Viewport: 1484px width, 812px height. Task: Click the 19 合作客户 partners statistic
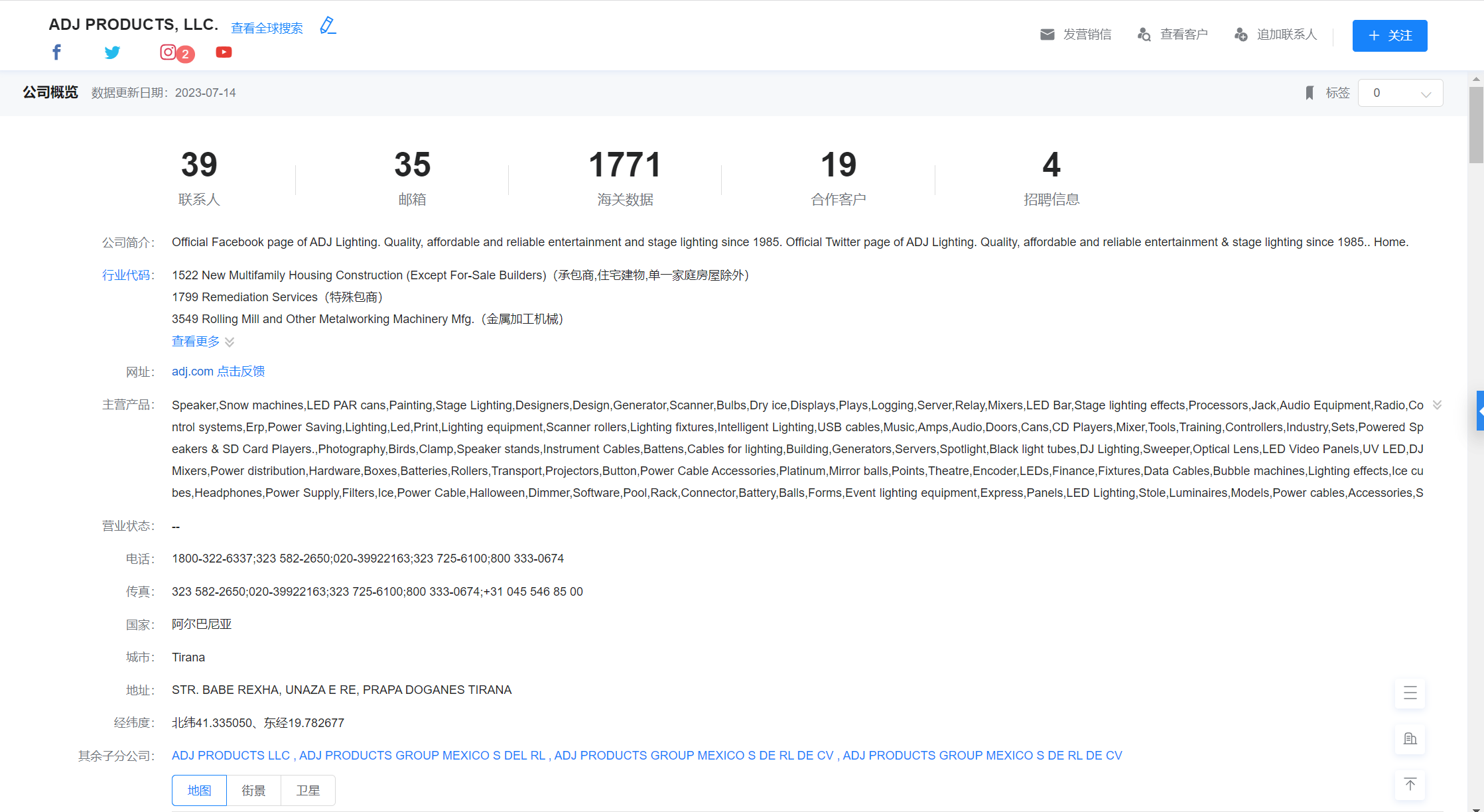tap(839, 178)
